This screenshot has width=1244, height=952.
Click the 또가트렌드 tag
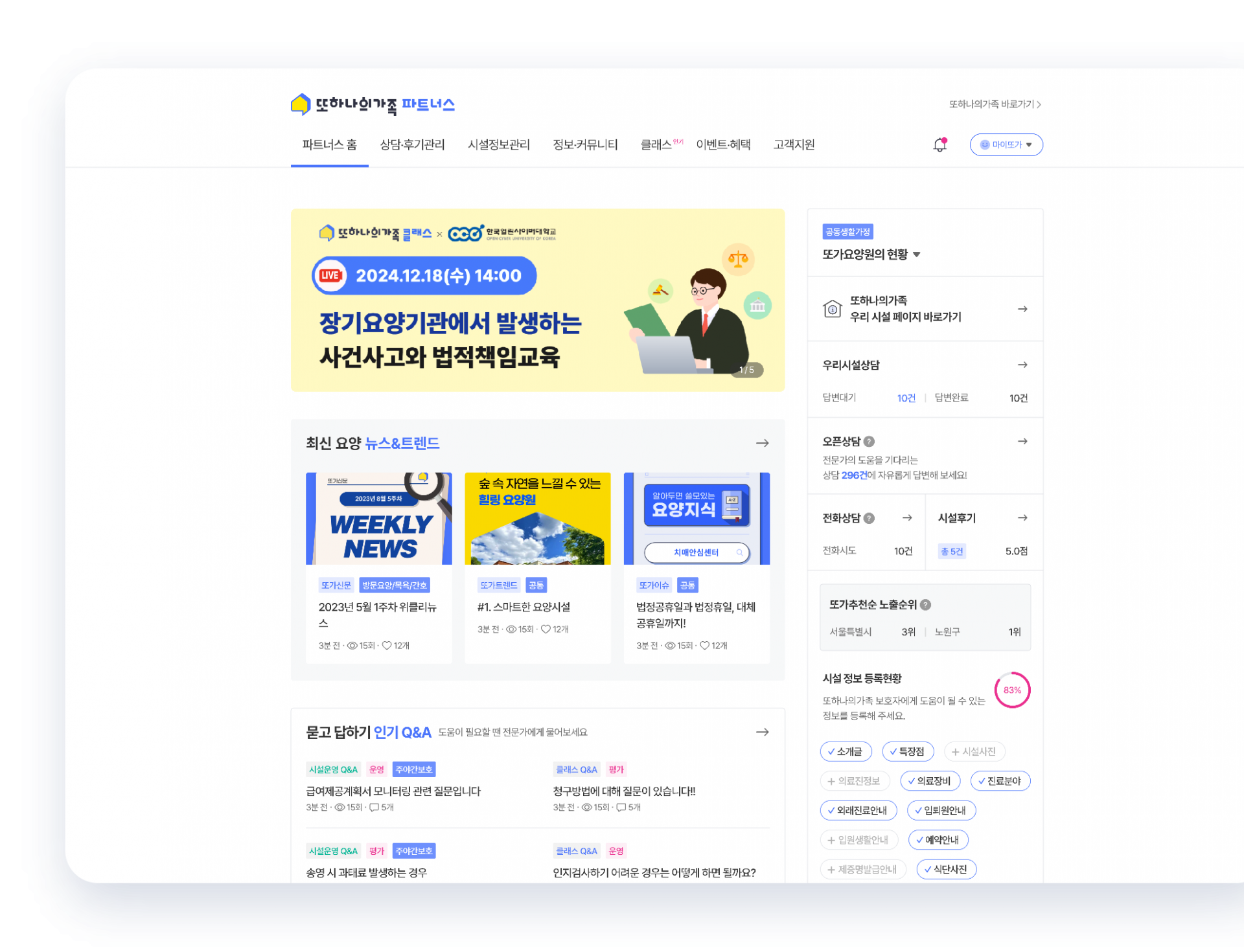click(x=498, y=585)
